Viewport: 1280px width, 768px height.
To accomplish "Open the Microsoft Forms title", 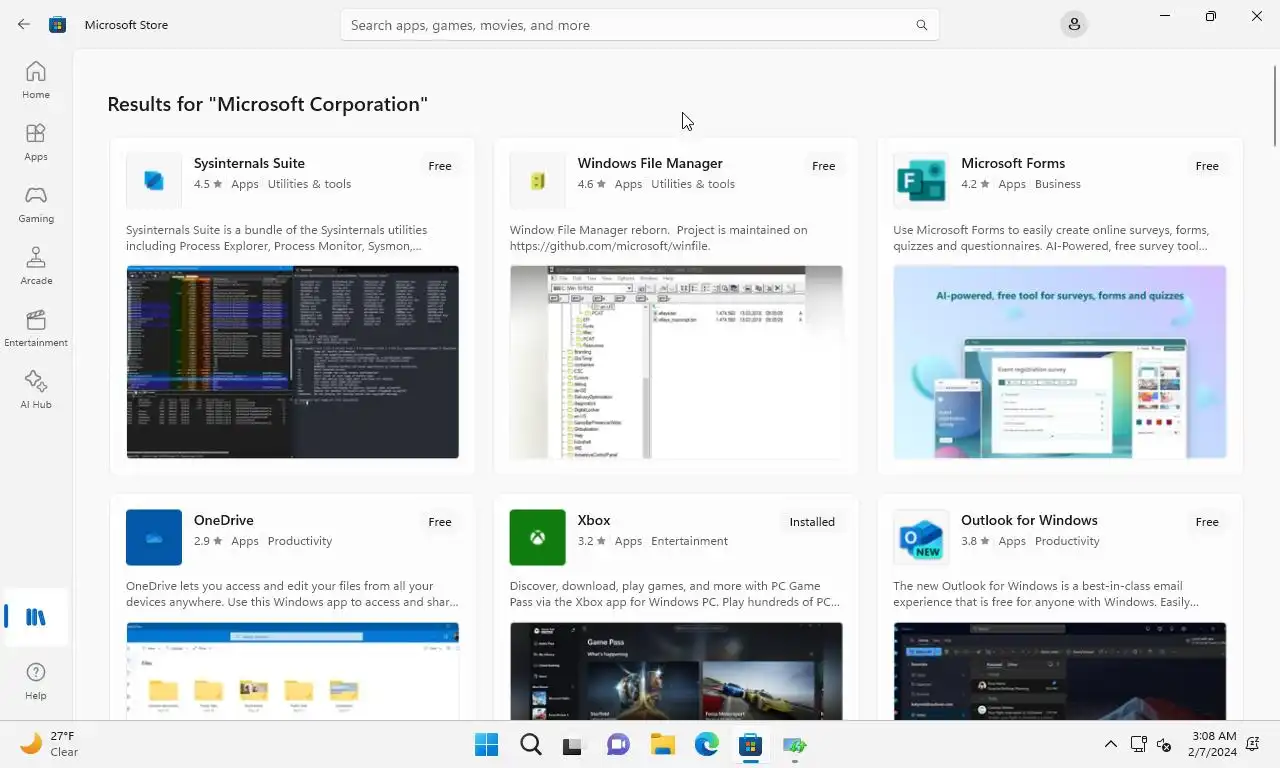I will [x=1013, y=163].
